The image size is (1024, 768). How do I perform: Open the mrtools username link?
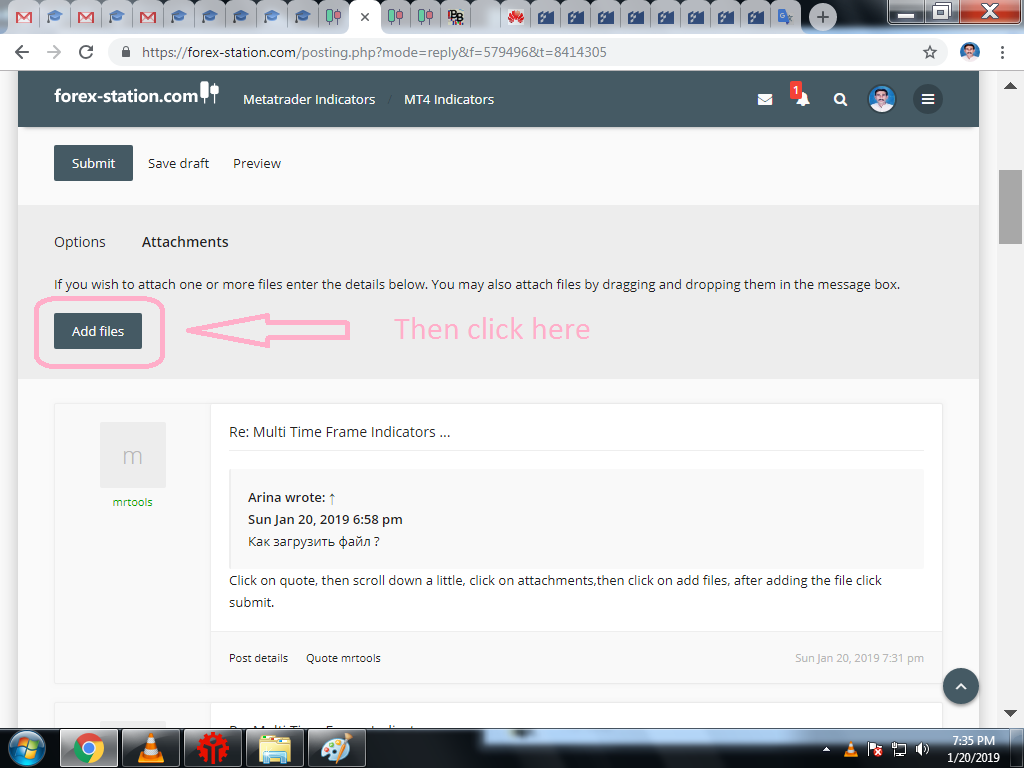tap(133, 502)
